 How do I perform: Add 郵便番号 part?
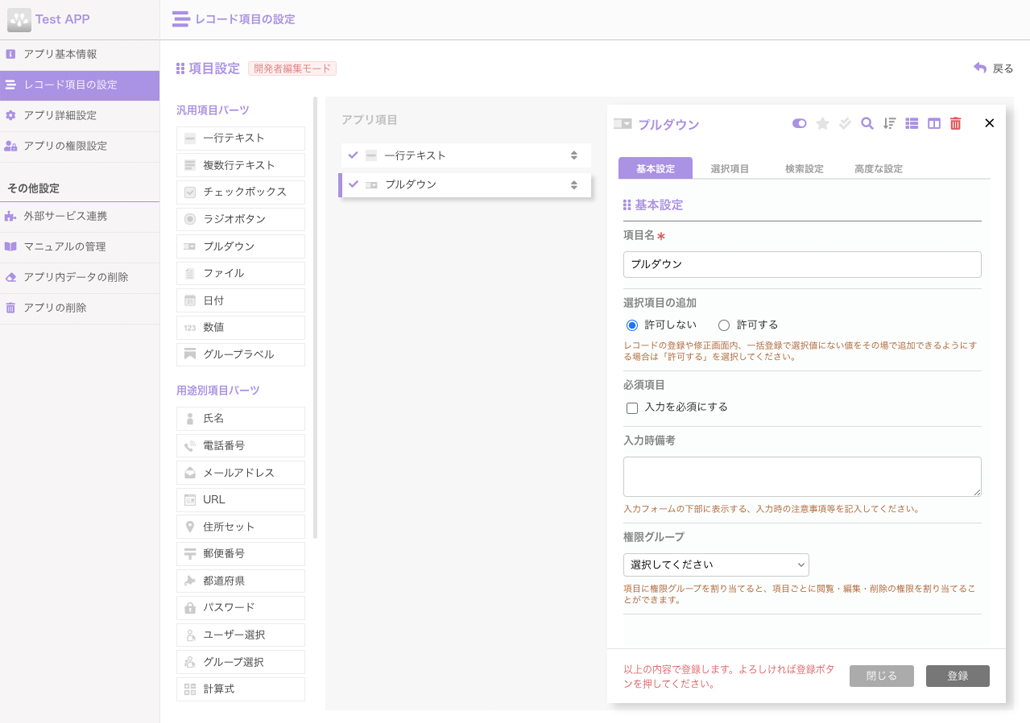[240, 554]
